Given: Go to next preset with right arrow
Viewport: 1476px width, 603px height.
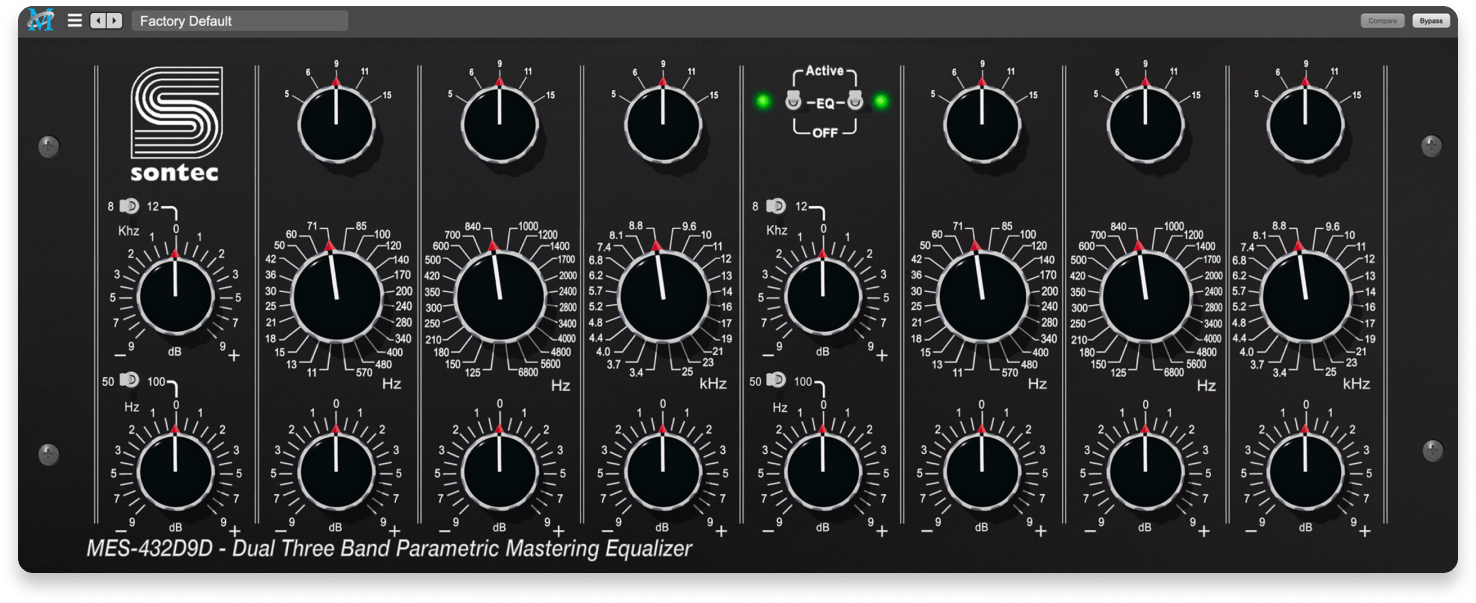Looking at the screenshot, I should [x=115, y=20].
